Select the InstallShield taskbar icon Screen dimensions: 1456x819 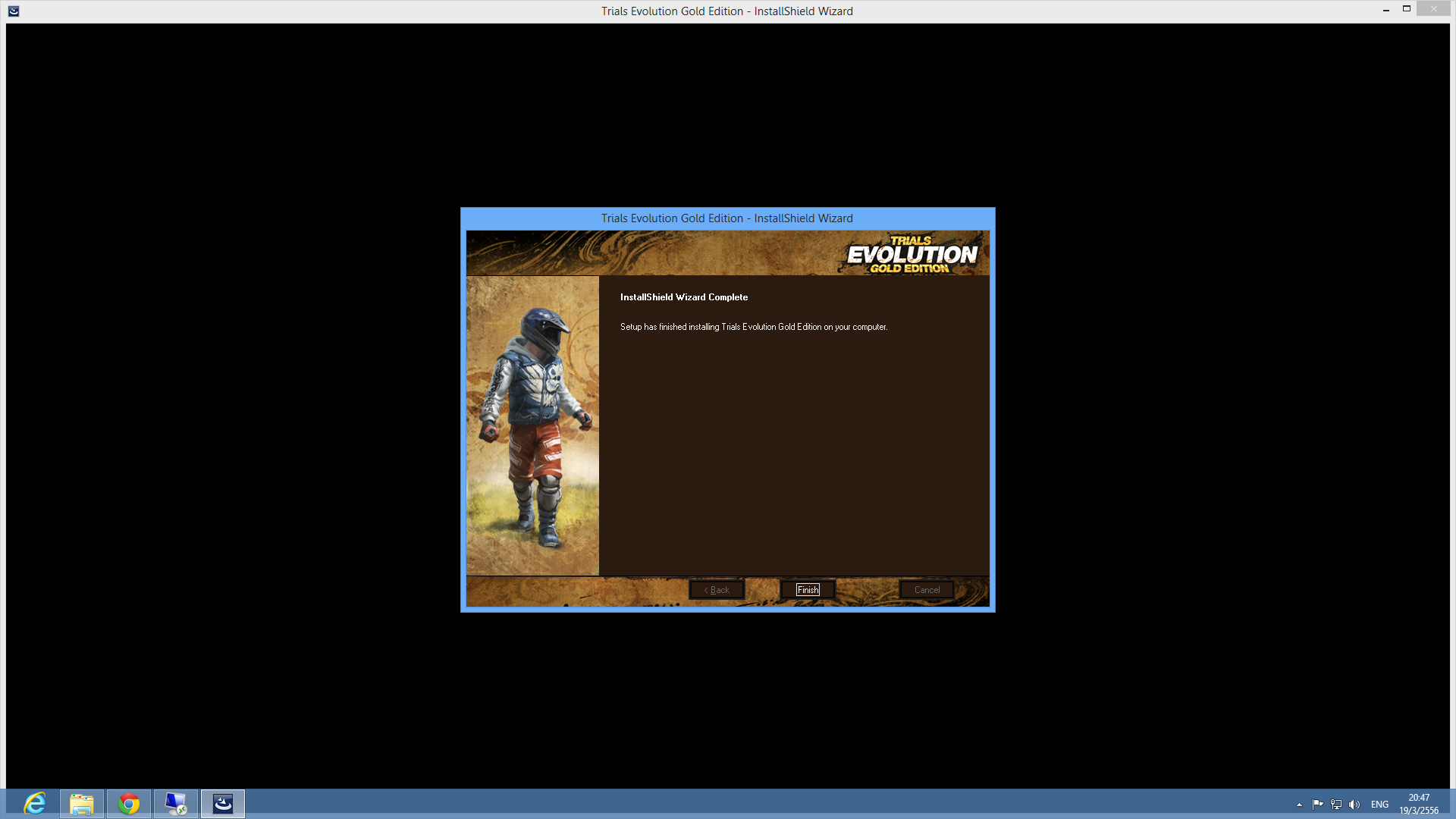[223, 803]
